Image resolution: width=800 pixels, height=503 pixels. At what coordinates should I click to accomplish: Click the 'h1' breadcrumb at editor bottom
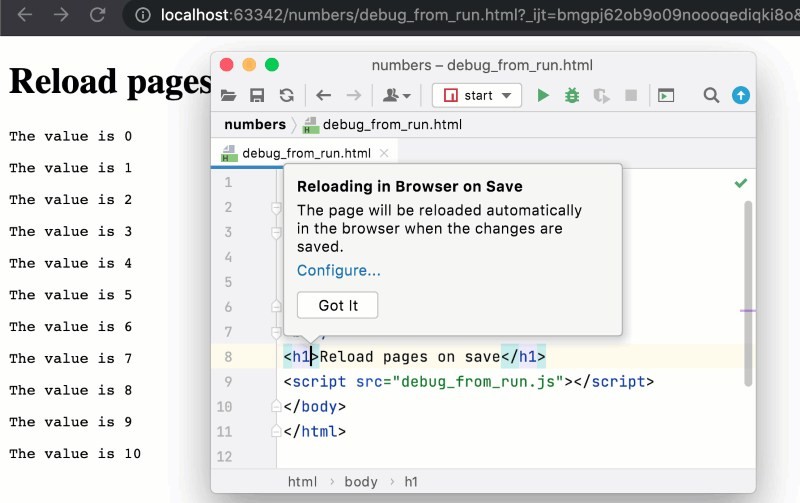[411, 482]
